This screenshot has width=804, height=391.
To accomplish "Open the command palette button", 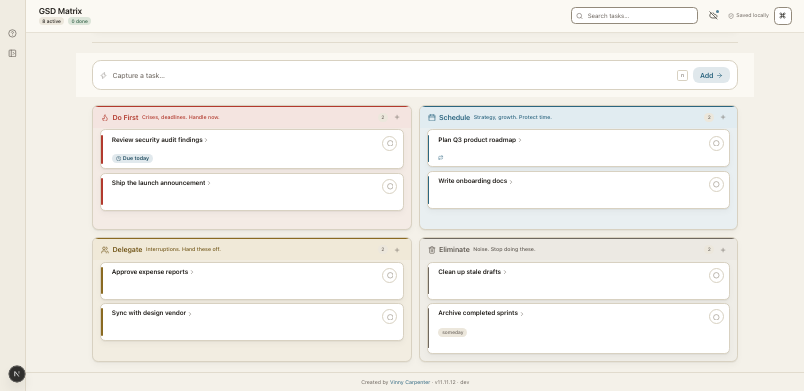I will coord(782,16).
